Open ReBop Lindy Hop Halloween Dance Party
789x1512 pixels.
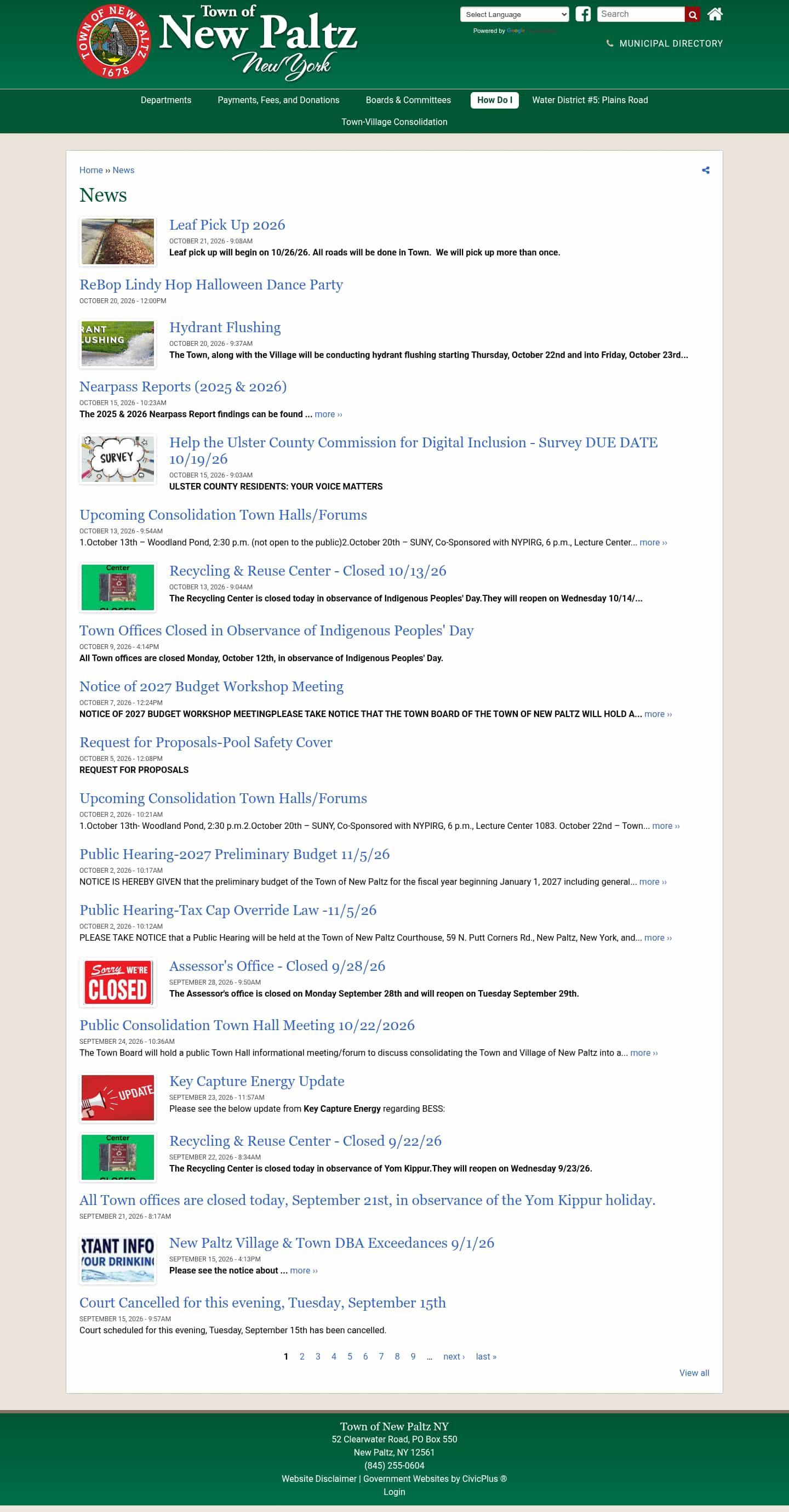211,285
